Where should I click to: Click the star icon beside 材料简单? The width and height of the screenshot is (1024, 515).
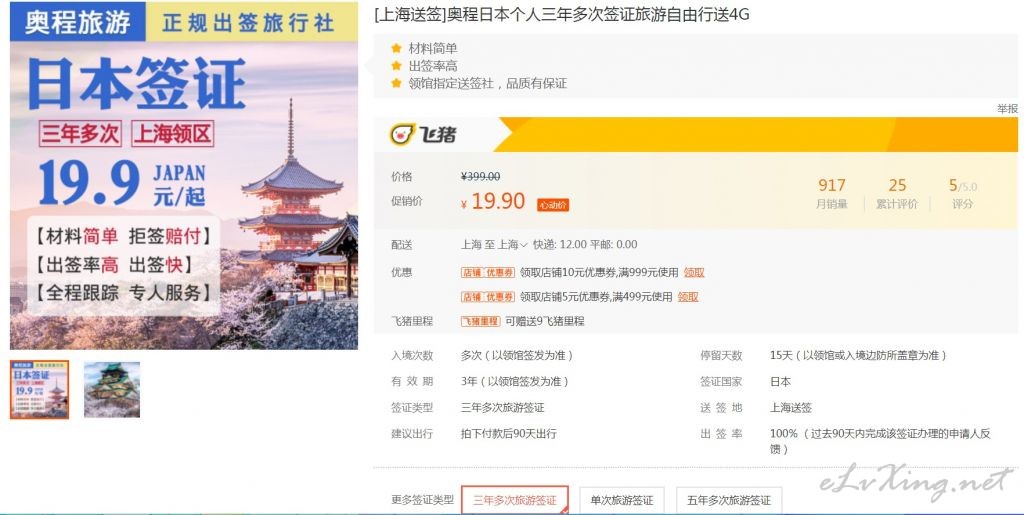[396, 48]
